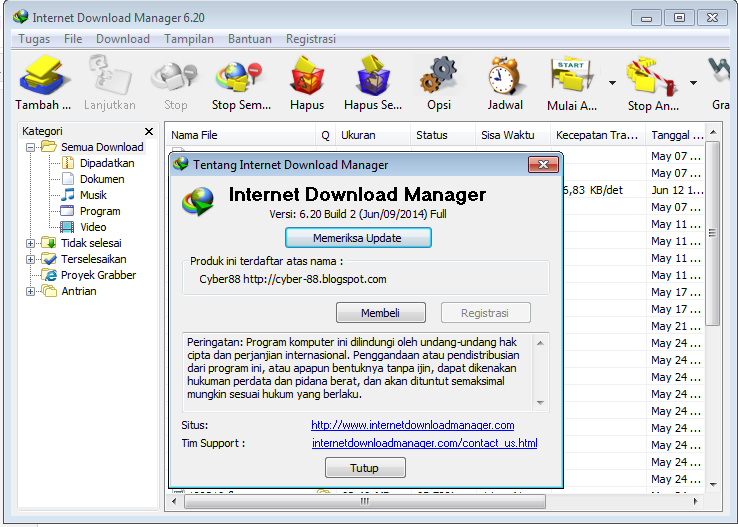The height and width of the screenshot is (527, 738).
Task: Click the warning text scroll up arrow
Action: tap(540, 343)
